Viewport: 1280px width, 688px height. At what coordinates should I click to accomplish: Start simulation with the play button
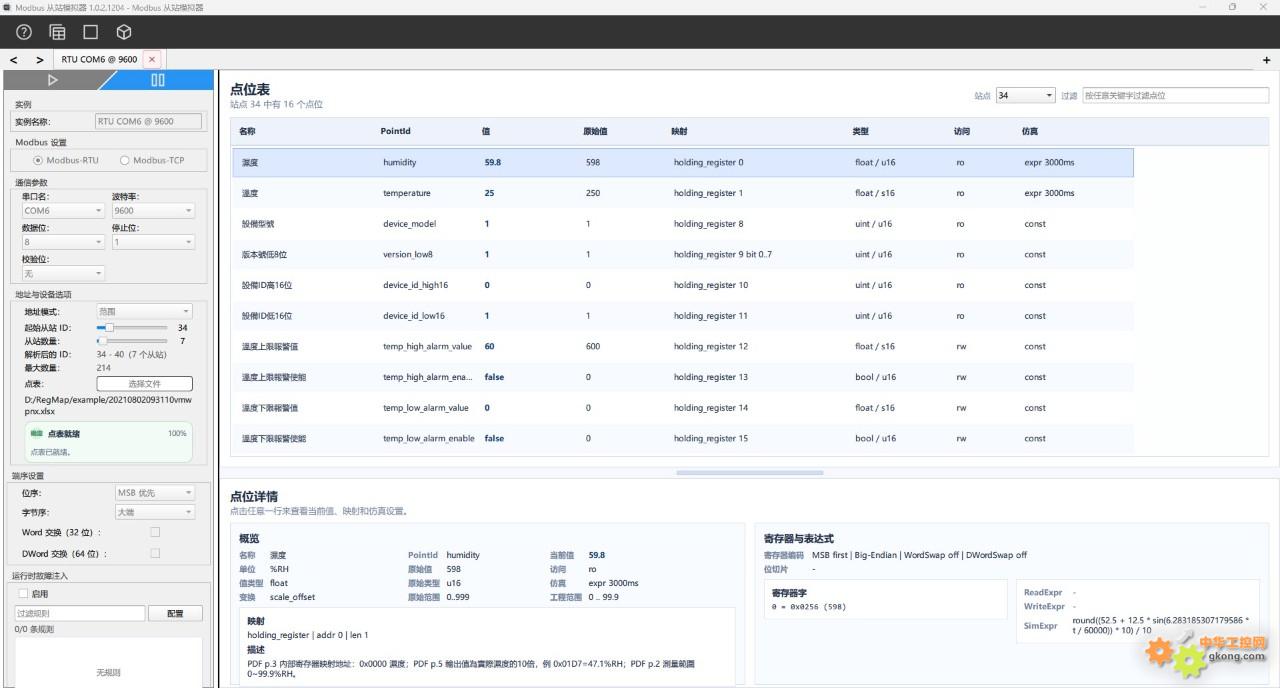(x=53, y=80)
